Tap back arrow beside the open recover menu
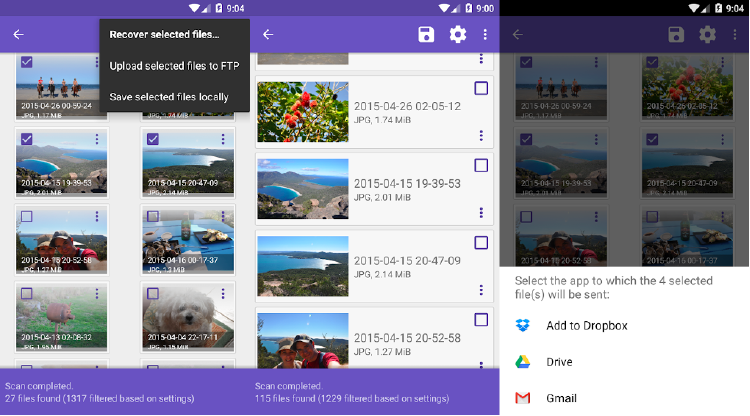750x416 pixels. click(18, 35)
